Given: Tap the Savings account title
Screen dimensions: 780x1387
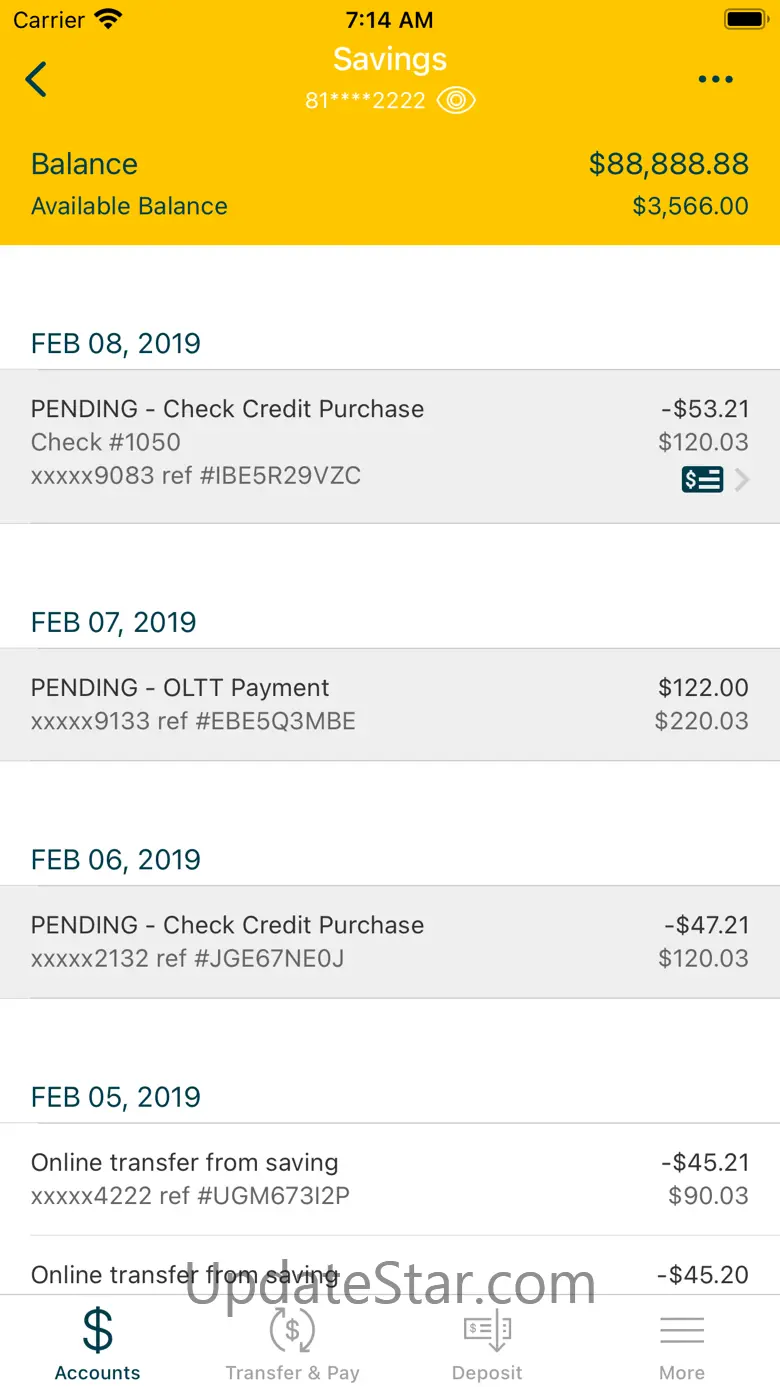Looking at the screenshot, I should 390,59.
